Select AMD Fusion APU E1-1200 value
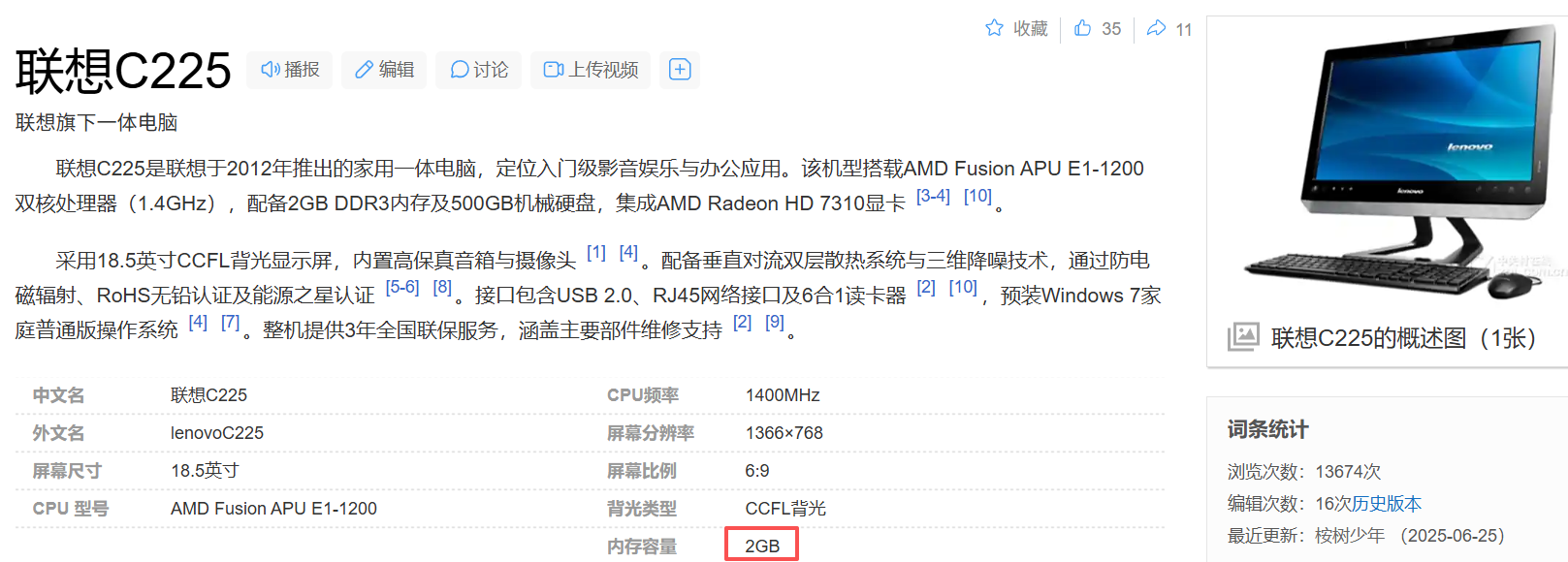The image size is (1568, 562). [x=273, y=509]
